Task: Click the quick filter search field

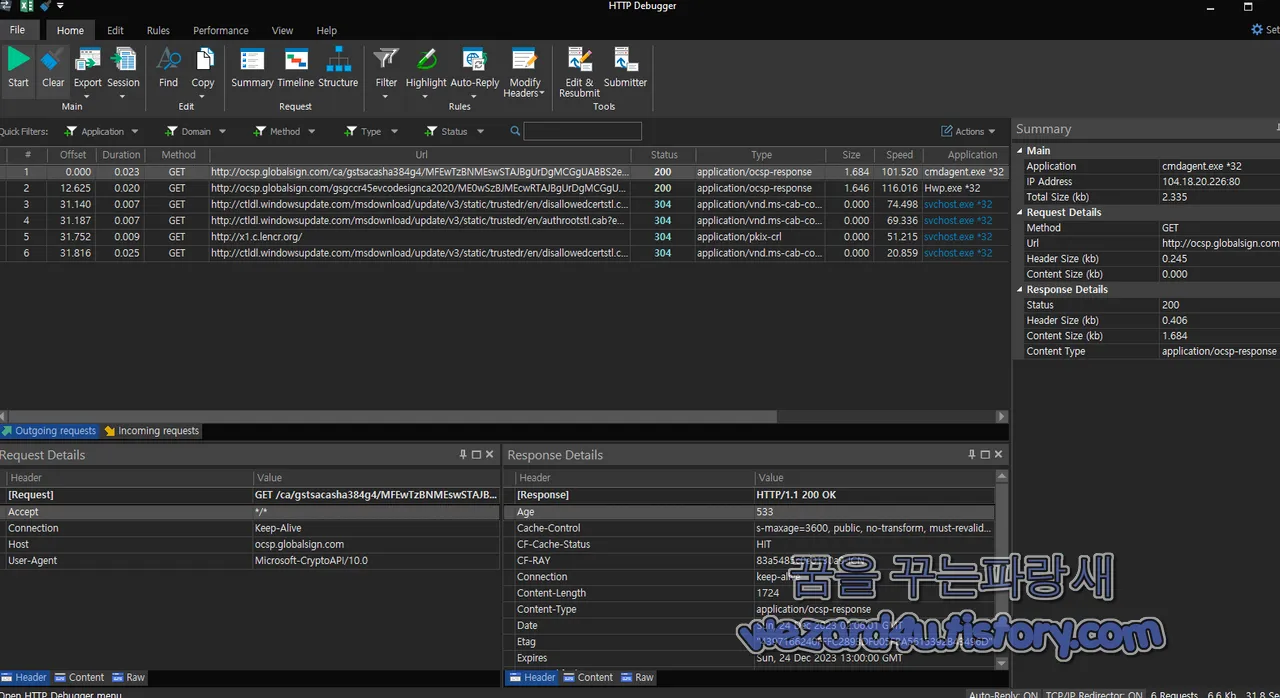Action: 583,131
